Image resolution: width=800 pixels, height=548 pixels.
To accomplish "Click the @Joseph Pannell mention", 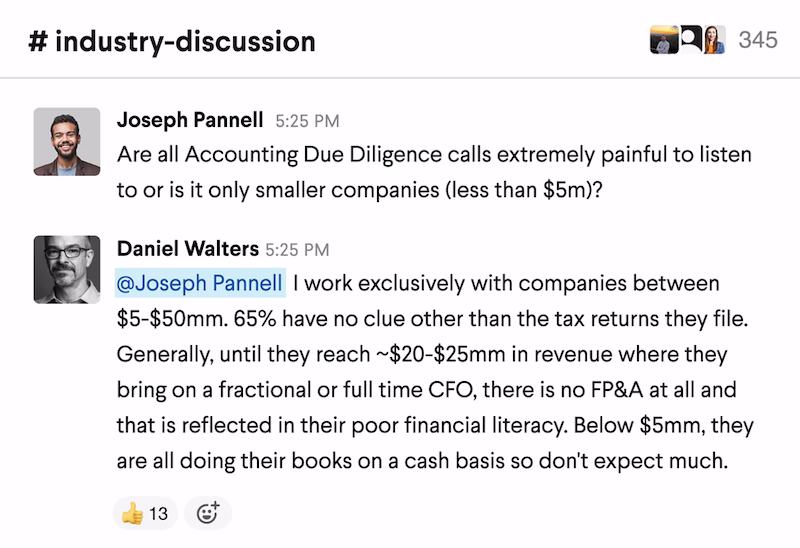I will (x=201, y=284).
